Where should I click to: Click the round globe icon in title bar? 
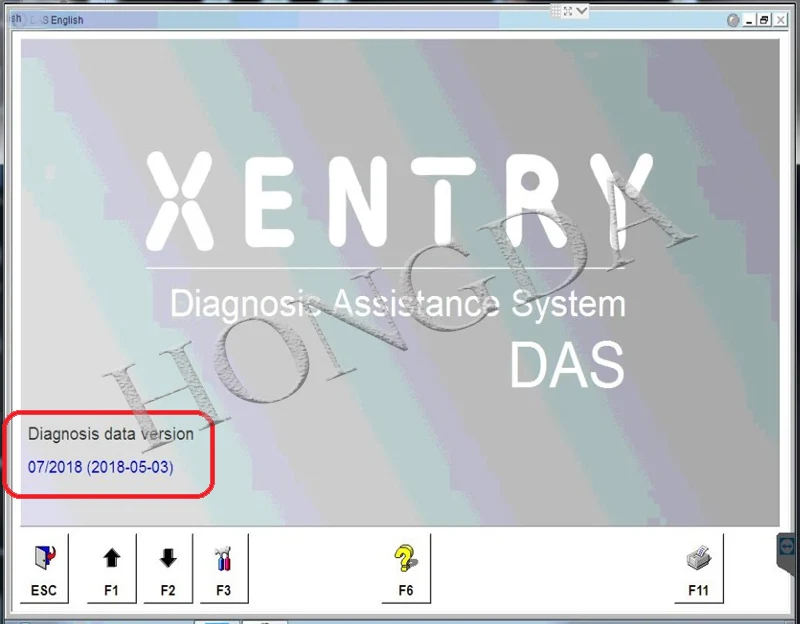[733, 20]
